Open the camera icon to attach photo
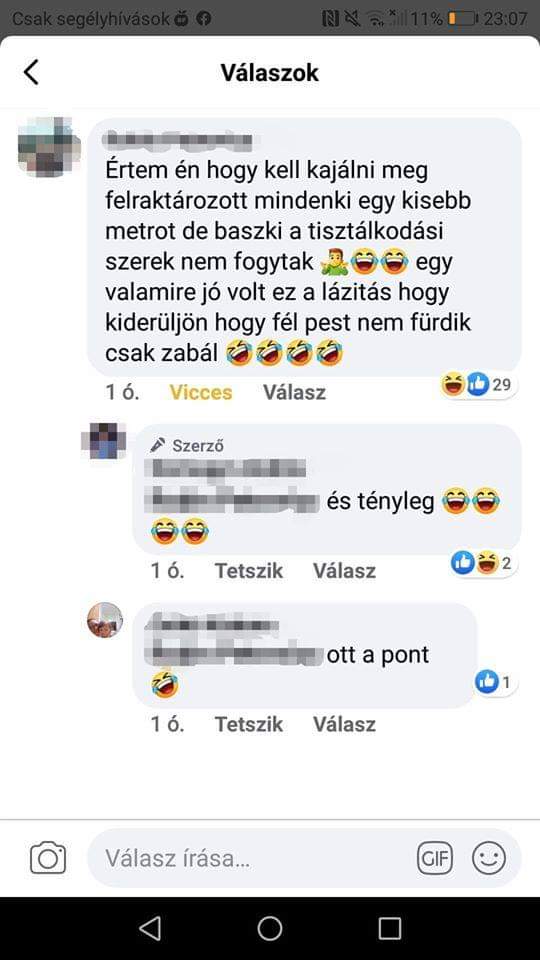540x960 pixels. 48,858
